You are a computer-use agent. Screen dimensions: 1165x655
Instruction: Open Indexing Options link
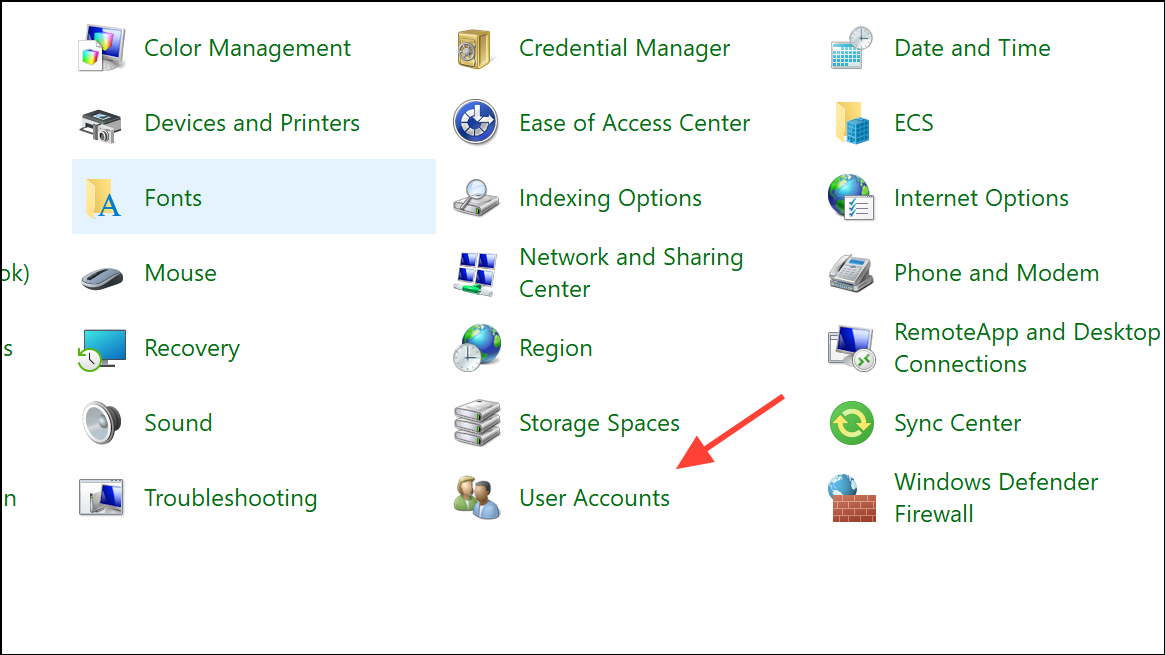click(610, 198)
